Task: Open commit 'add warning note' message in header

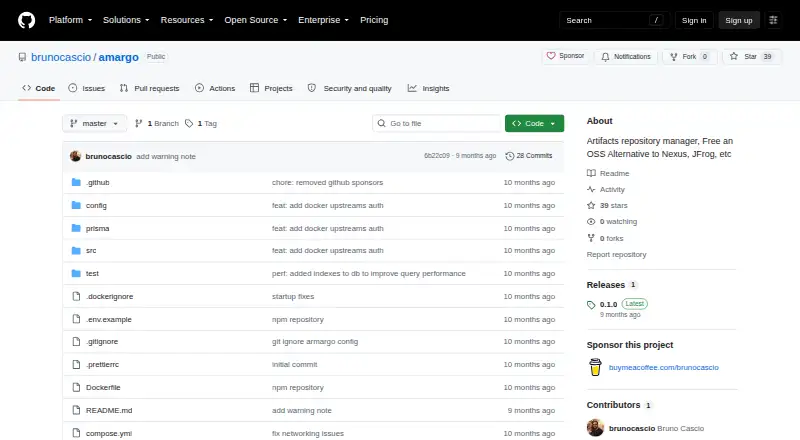Action: [166, 156]
